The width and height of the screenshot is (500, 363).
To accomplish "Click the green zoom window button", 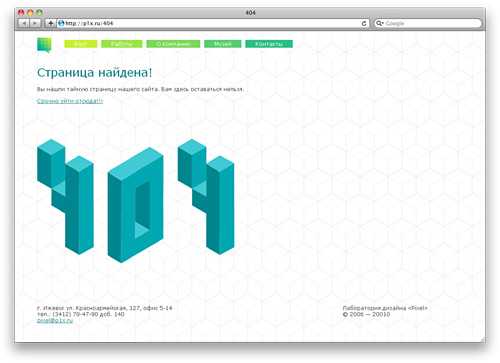I will click(39, 13).
